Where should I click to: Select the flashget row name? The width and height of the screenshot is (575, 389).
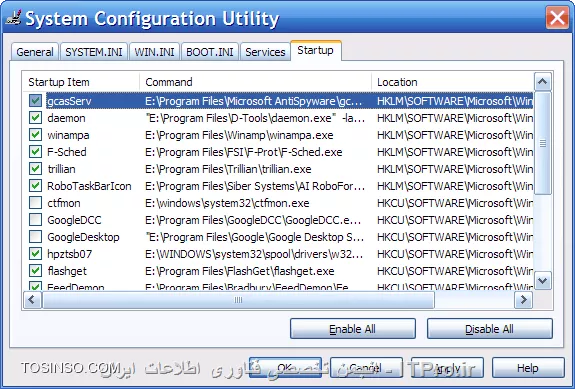pos(67,271)
